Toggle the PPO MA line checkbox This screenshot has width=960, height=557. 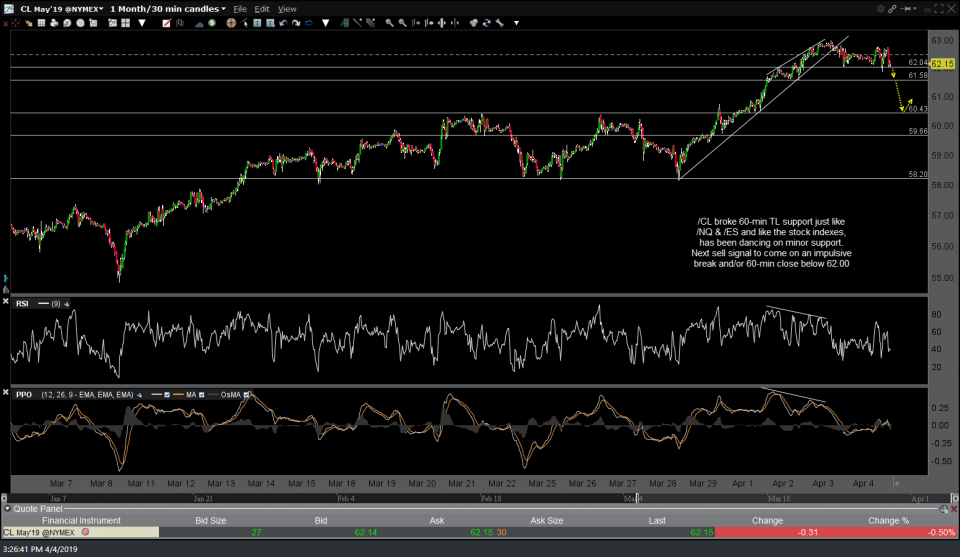[x=201, y=395]
